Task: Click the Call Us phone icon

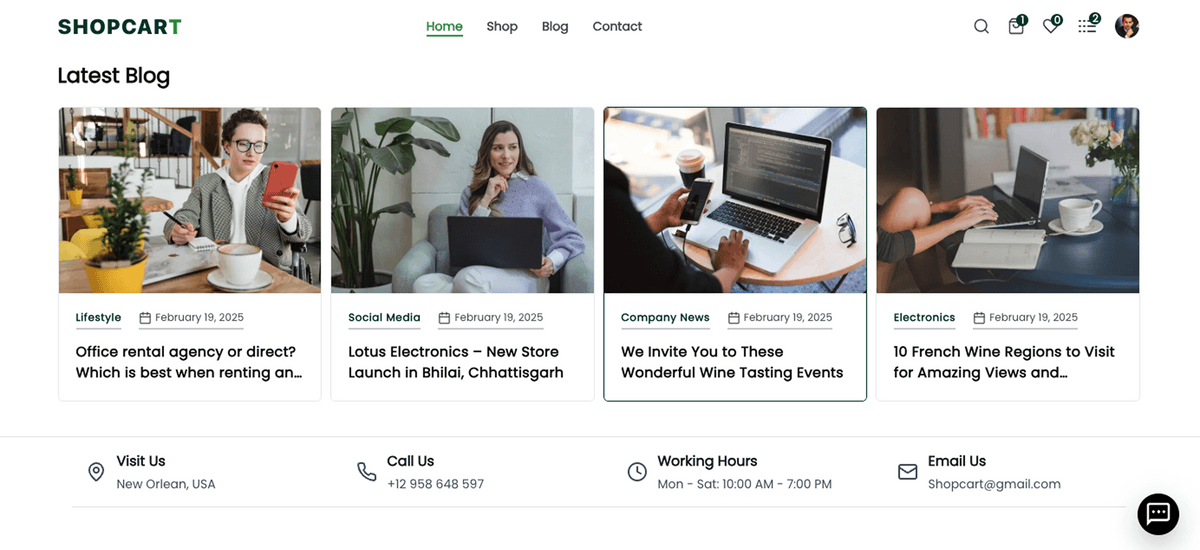Action: [x=366, y=472]
